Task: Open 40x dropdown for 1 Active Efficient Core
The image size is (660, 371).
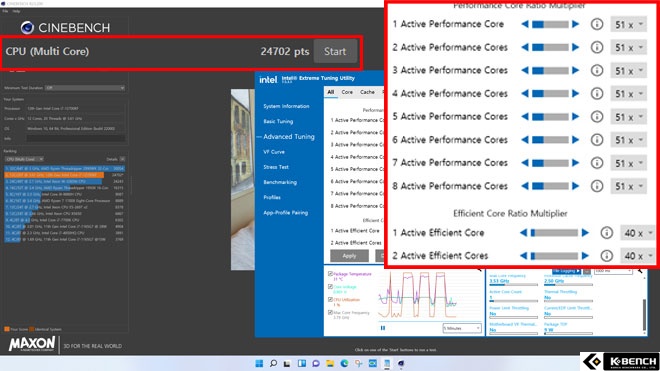Action: [x=638, y=232]
